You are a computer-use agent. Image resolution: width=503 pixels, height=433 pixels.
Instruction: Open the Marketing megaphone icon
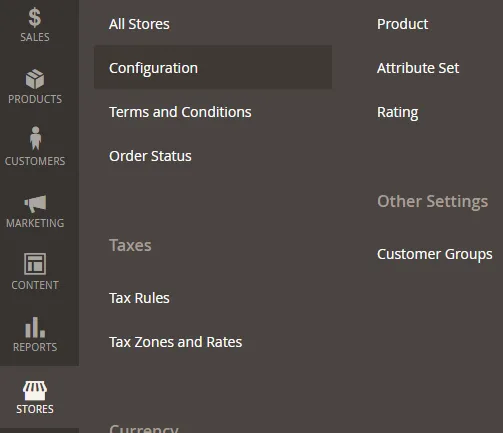pos(35,204)
